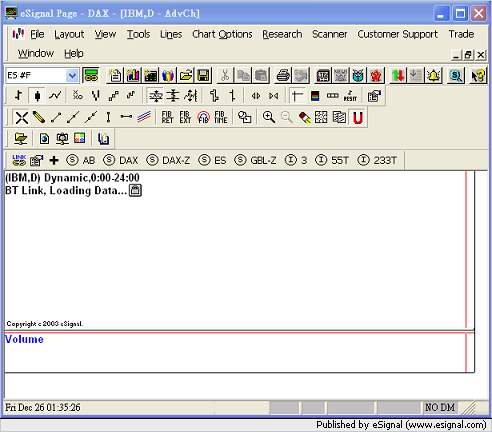Click the LINK icon on the page bar
Image resolution: width=492 pixels, height=432 pixels.
pyautogui.click(x=19, y=160)
